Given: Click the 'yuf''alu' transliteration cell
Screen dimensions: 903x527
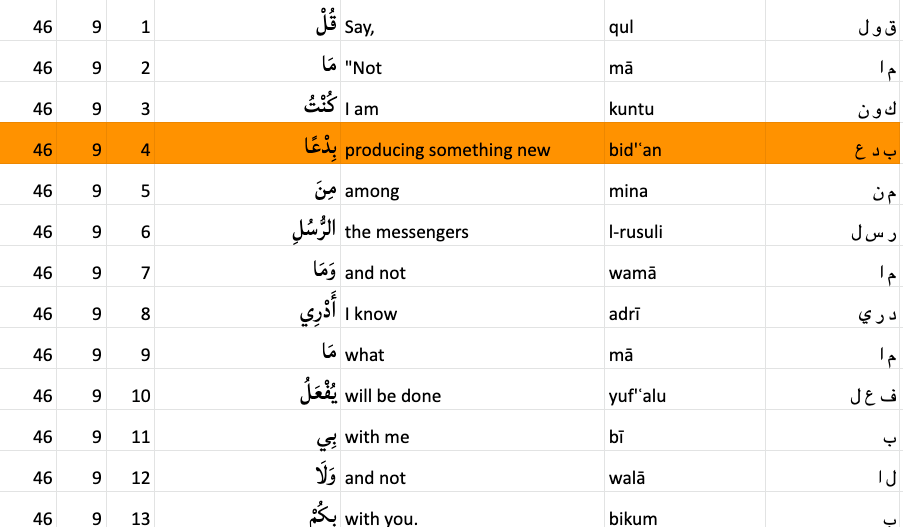Looking at the screenshot, I should pos(637,396).
